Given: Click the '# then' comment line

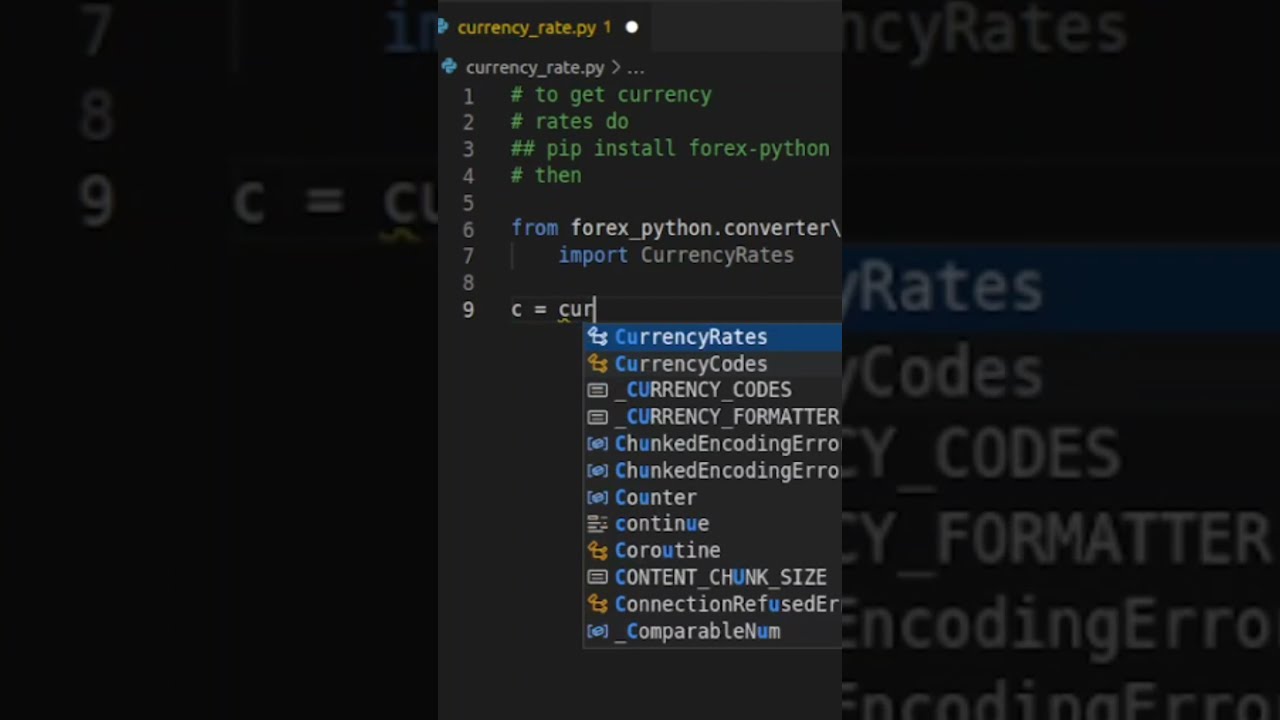Looking at the screenshot, I should click(x=546, y=175).
